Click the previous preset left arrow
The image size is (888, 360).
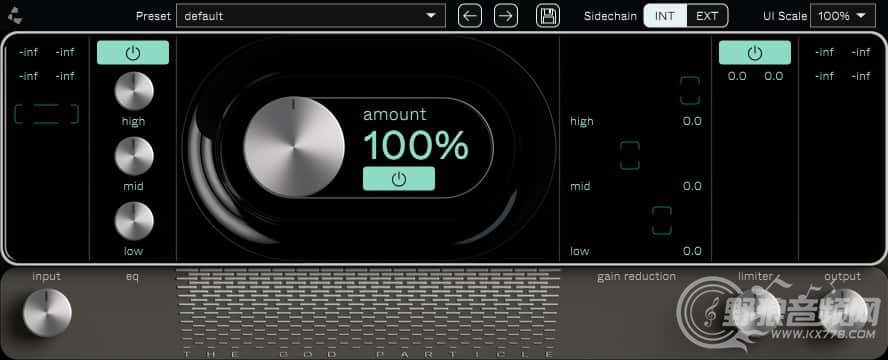469,16
